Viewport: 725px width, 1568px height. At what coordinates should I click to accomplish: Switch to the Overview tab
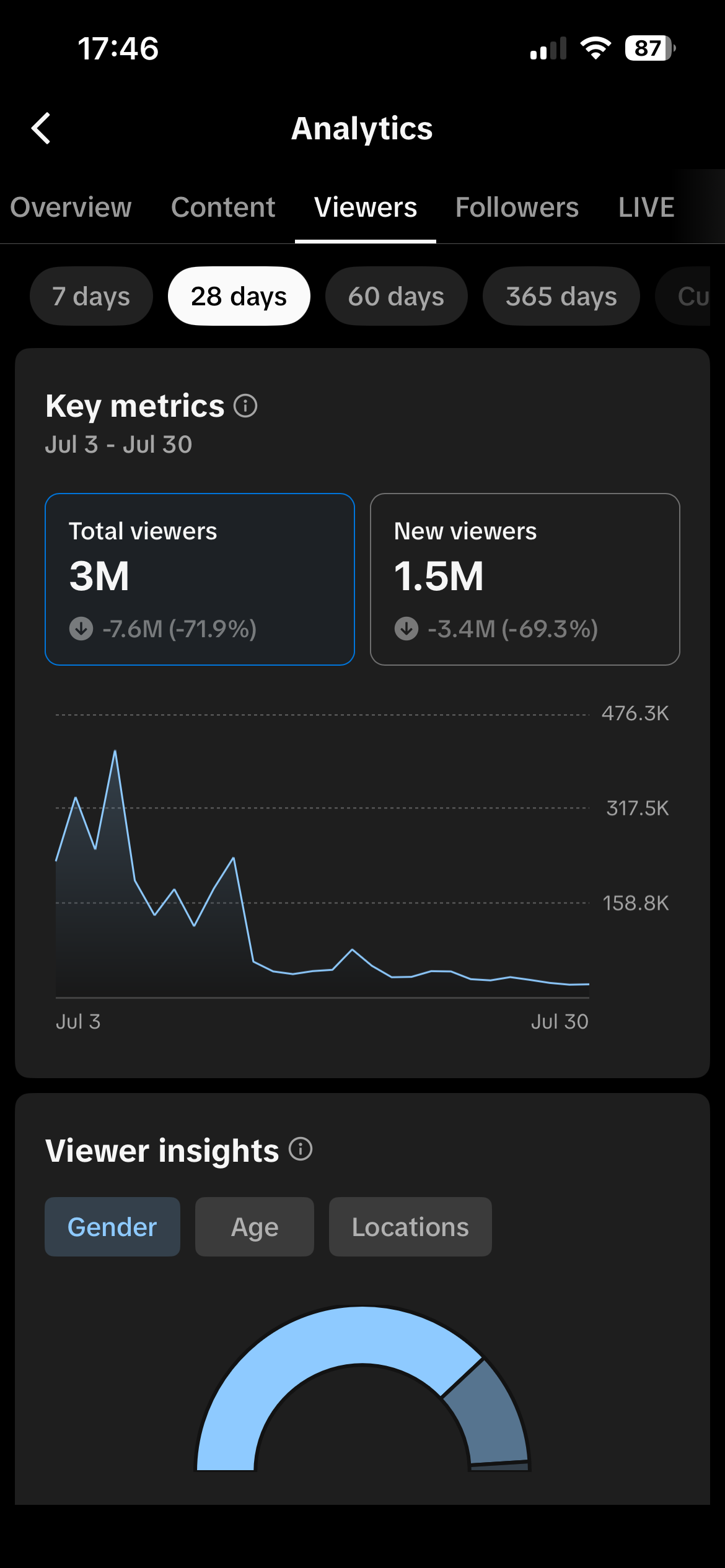71,207
